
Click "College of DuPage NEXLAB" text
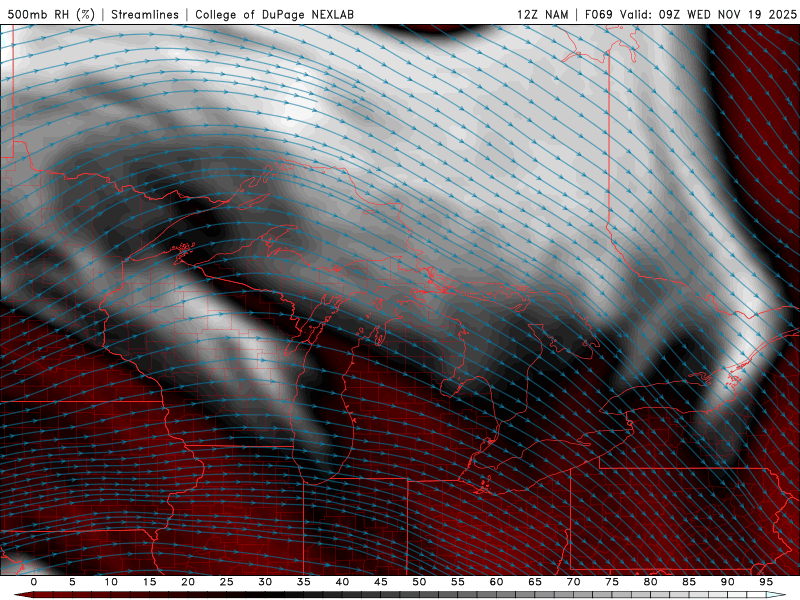(274, 14)
